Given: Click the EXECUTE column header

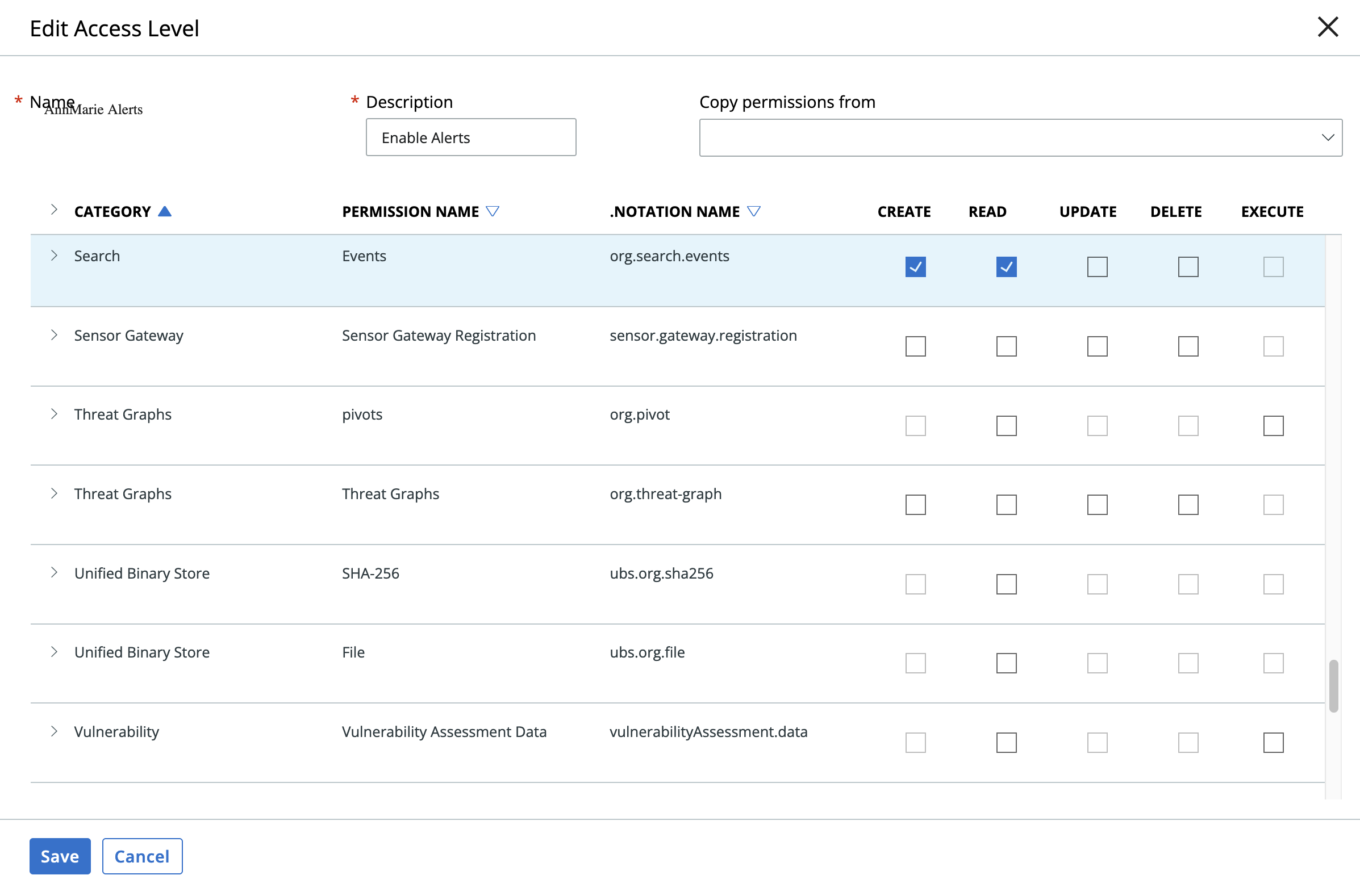Looking at the screenshot, I should [1272, 211].
